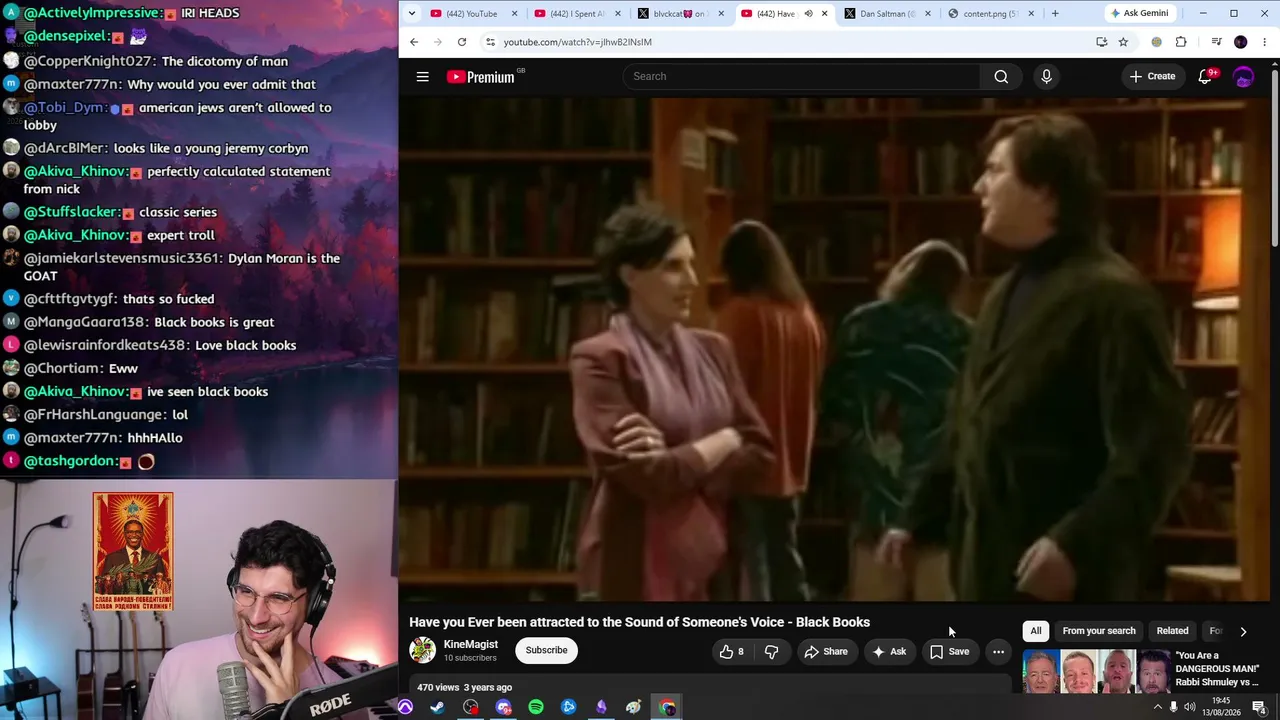Open the volume control in system tray
The height and width of the screenshot is (720, 1280).
coord(1190,707)
